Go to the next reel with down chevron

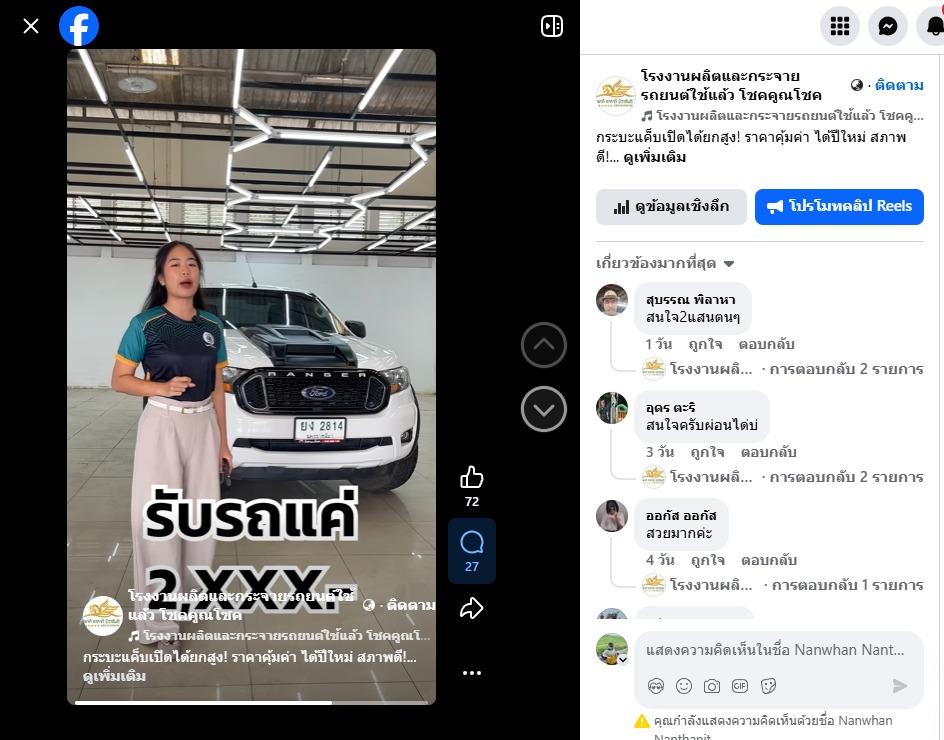pos(544,409)
